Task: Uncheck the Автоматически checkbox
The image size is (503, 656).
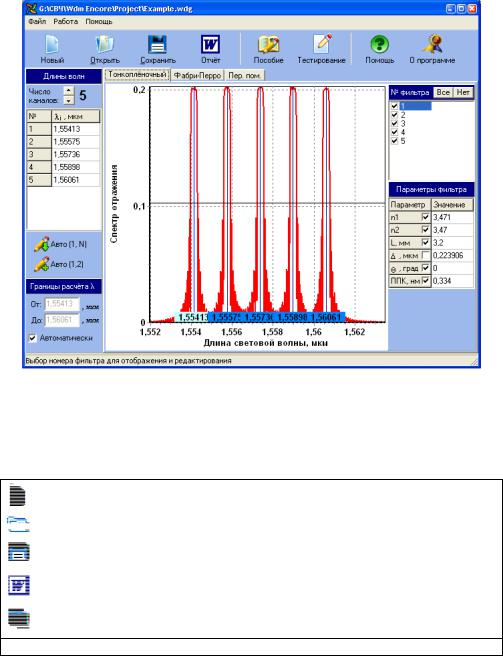Action: [x=32, y=338]
